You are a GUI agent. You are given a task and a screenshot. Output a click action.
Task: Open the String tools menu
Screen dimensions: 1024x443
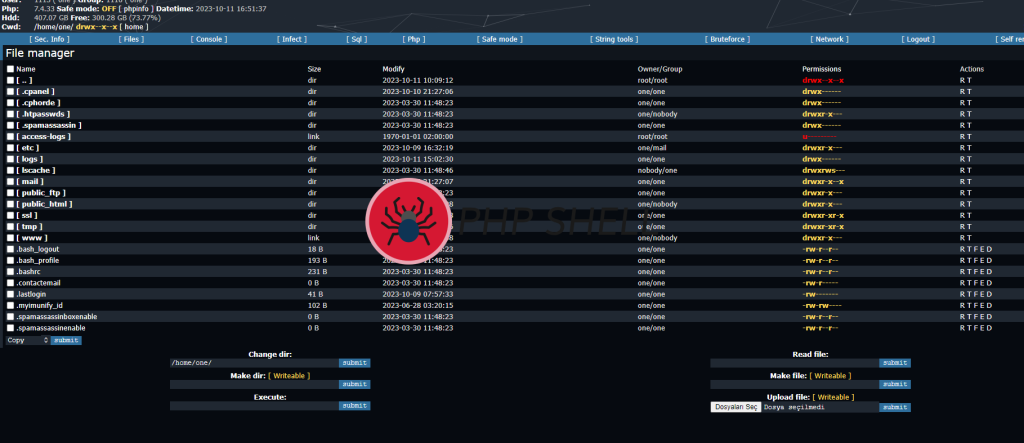click(614, 39)
